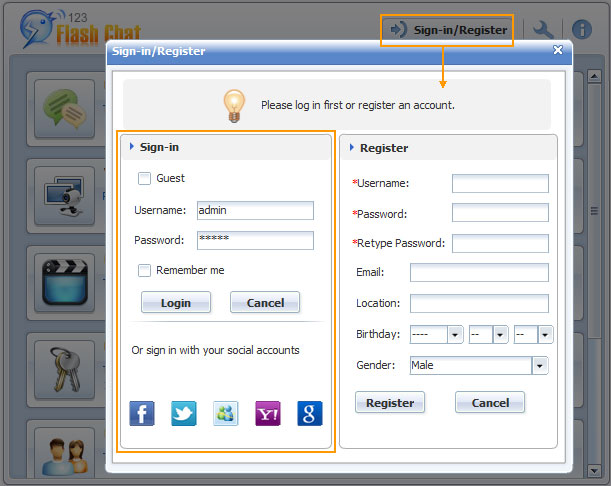The height and width of the screenshot is (486, 611).
Task: Sign in with the Facebook icon
Action: (x=142, y=413)
